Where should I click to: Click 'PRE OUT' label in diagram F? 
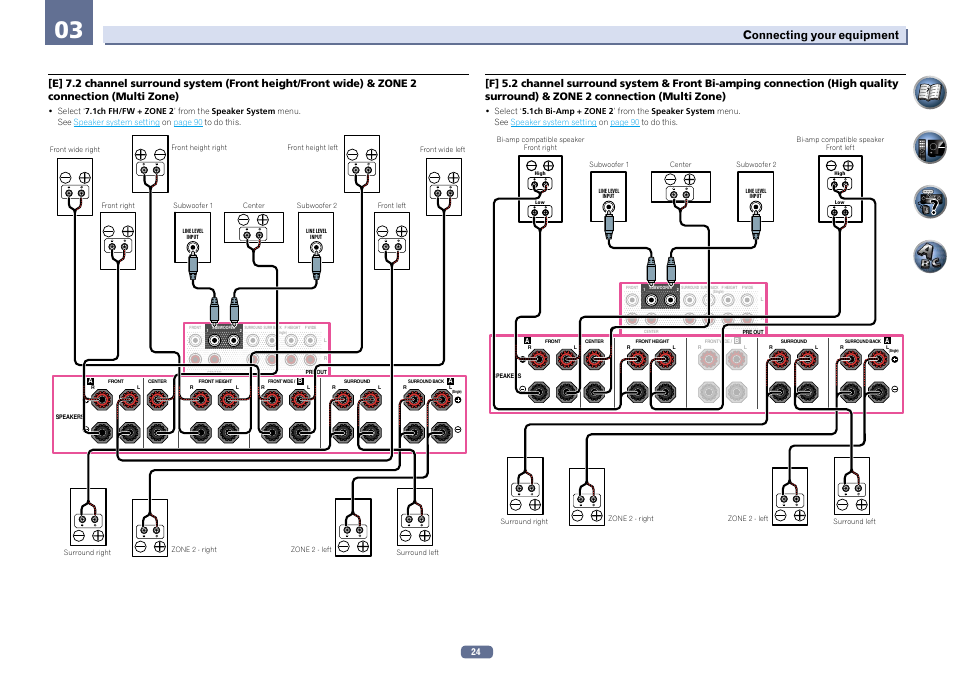click(753, 332)
